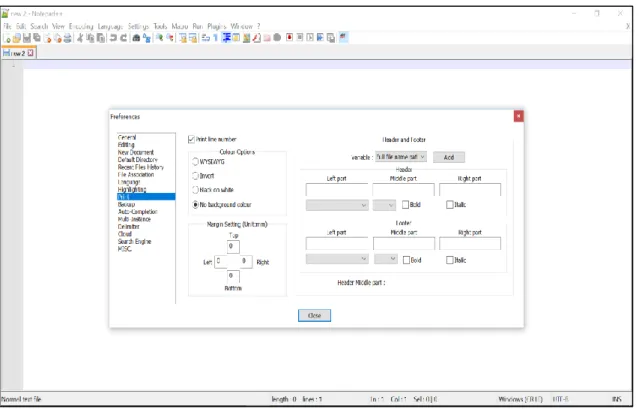The width and height of the screenshot is (639, 409).
Task: Open the Plugins menu
Action: coord(217,26)
